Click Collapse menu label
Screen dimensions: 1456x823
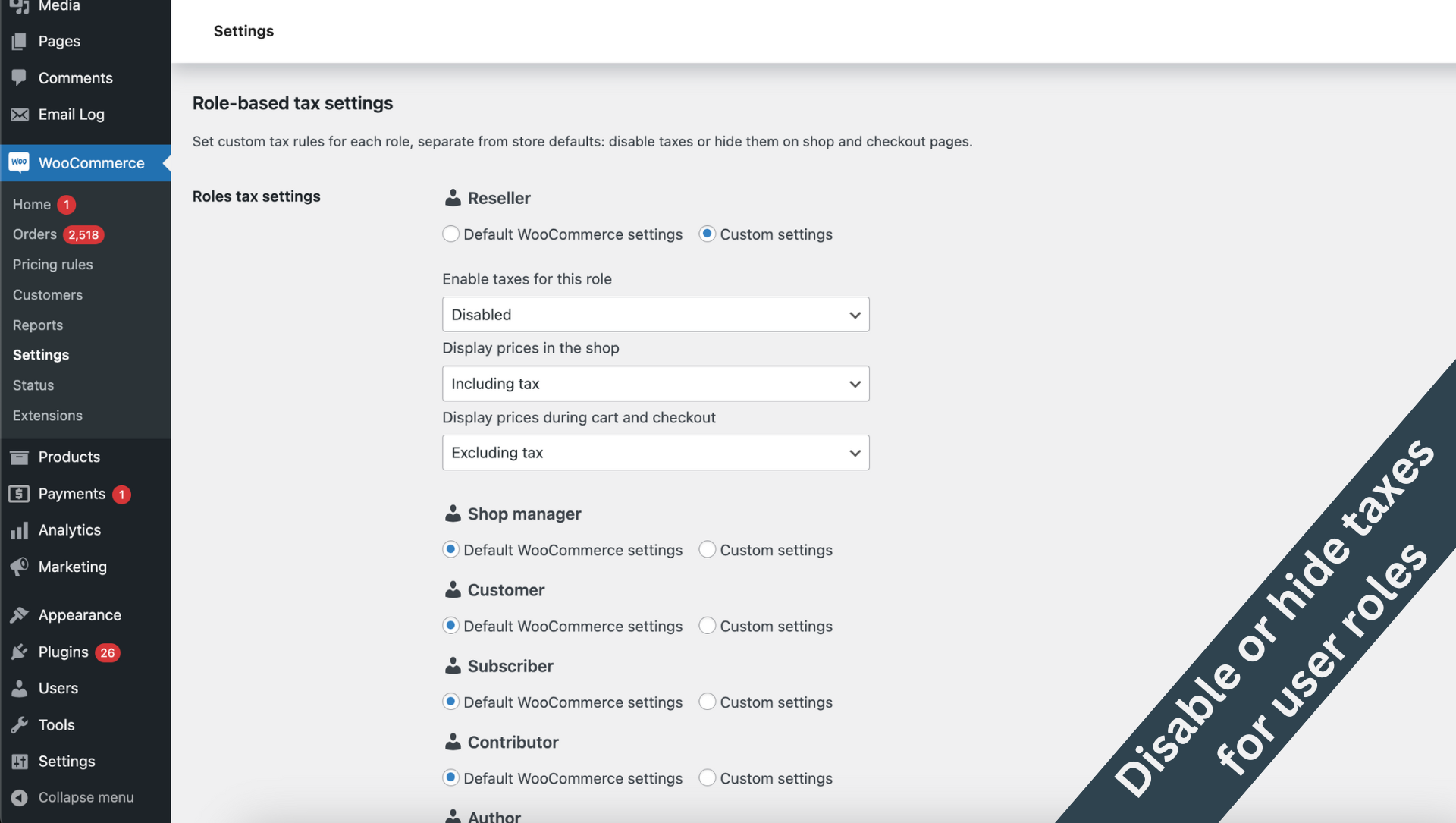(86, 797)
